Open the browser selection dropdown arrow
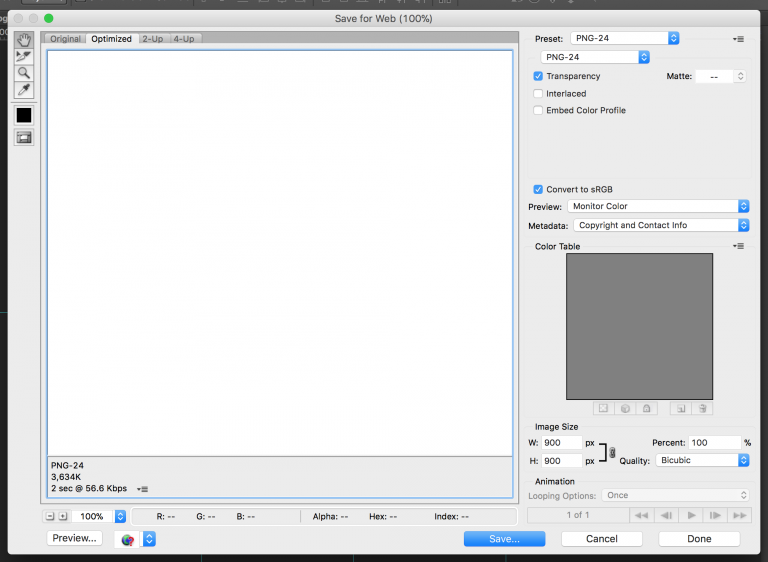The width and height of the screenshot is (768, 562). click(x=149, y=539)
